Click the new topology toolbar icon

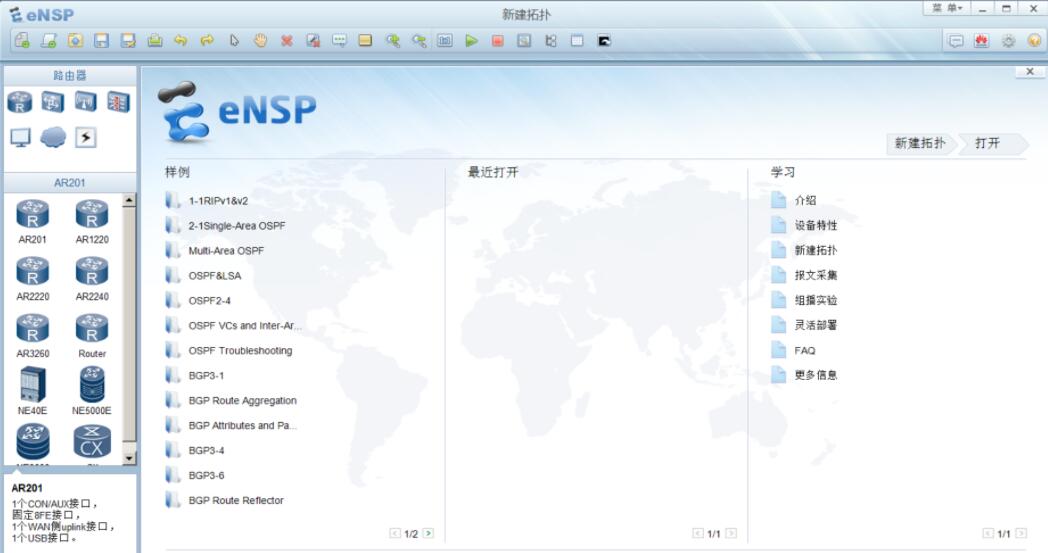[x=22, y=41]
